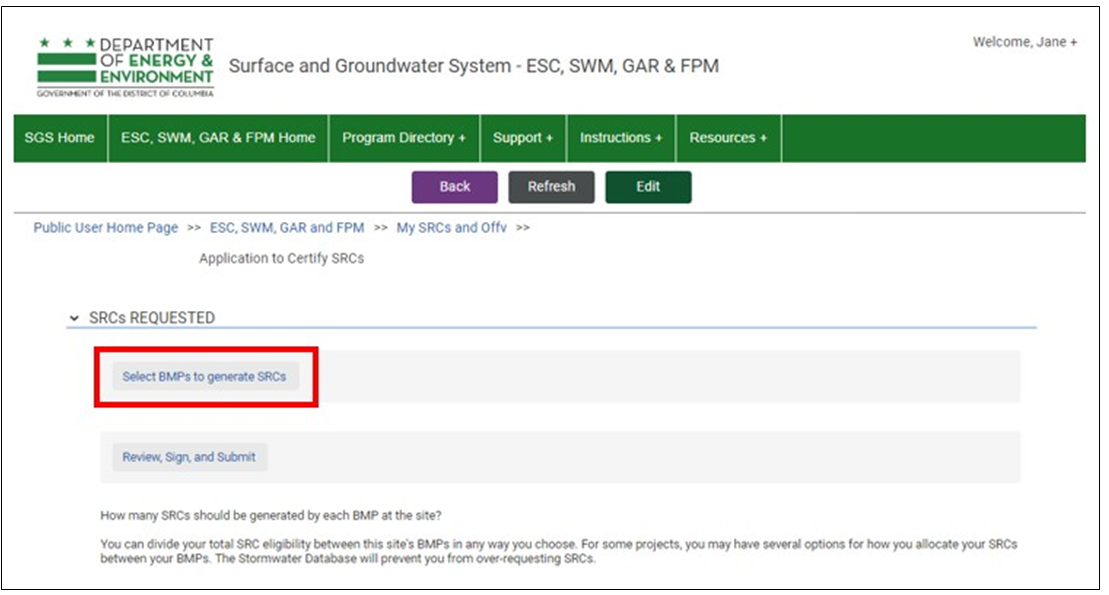Go to SGS Home in navigation bar
The height and width of the screenshot is (595, 1109).
(x=60, y=138)
